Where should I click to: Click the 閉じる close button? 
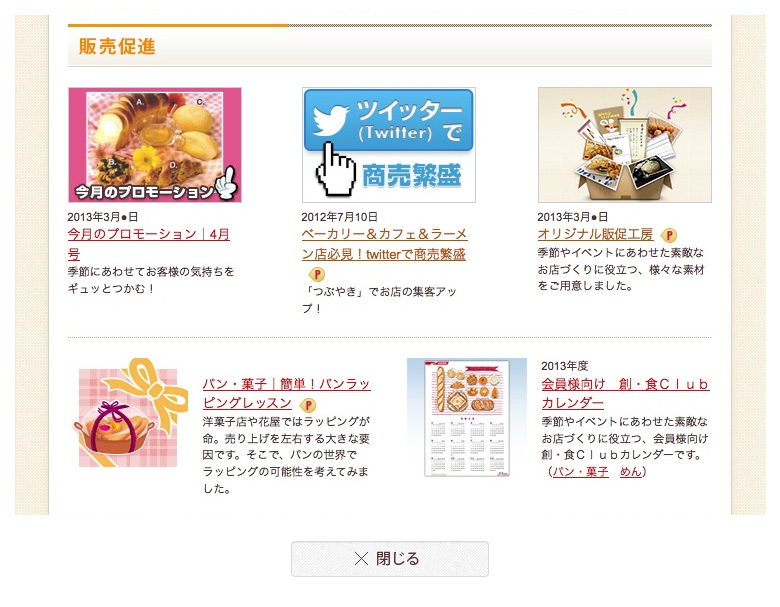point(390,559)
